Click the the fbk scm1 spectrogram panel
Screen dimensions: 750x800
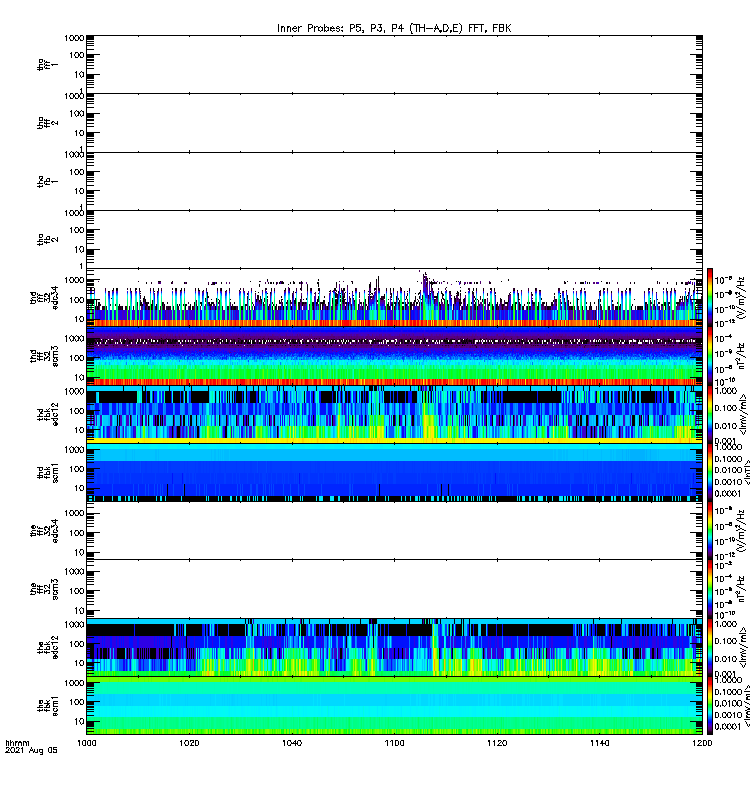(394, 706)
